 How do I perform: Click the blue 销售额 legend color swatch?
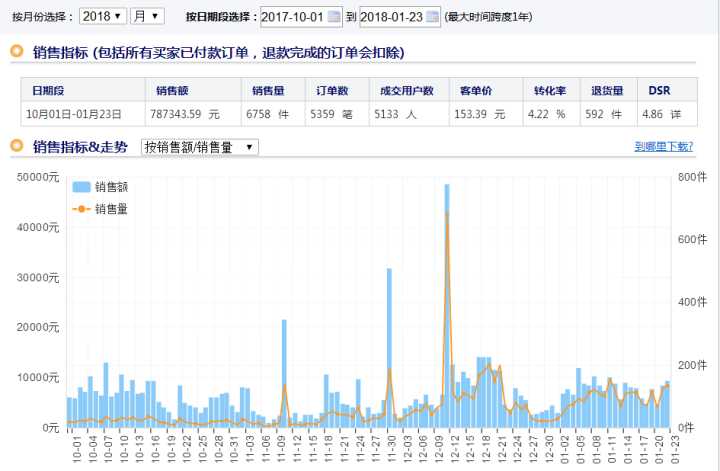pyautogui.click(x=81, y=187)
